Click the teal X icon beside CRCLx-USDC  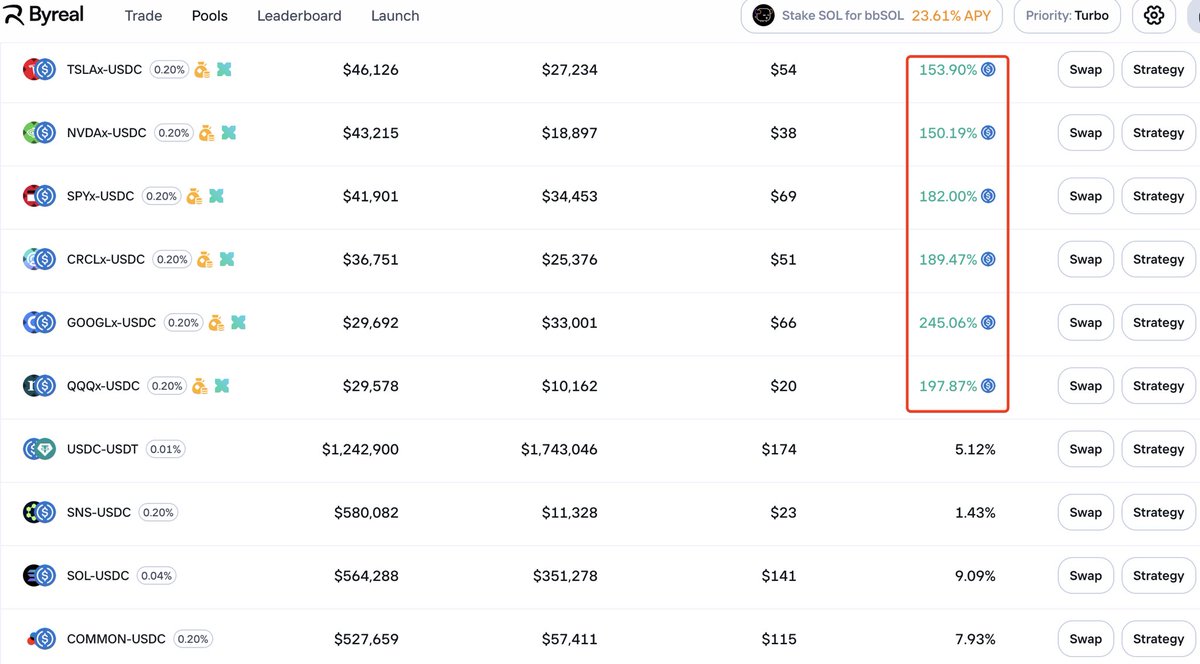pos(226,260)
